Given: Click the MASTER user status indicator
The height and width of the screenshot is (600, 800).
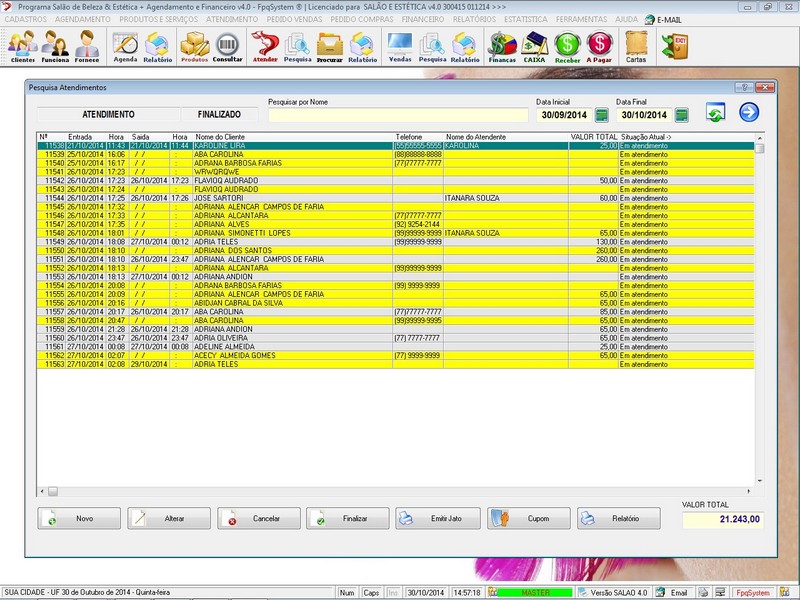Looking at the screenshot, I should [535, 592].
